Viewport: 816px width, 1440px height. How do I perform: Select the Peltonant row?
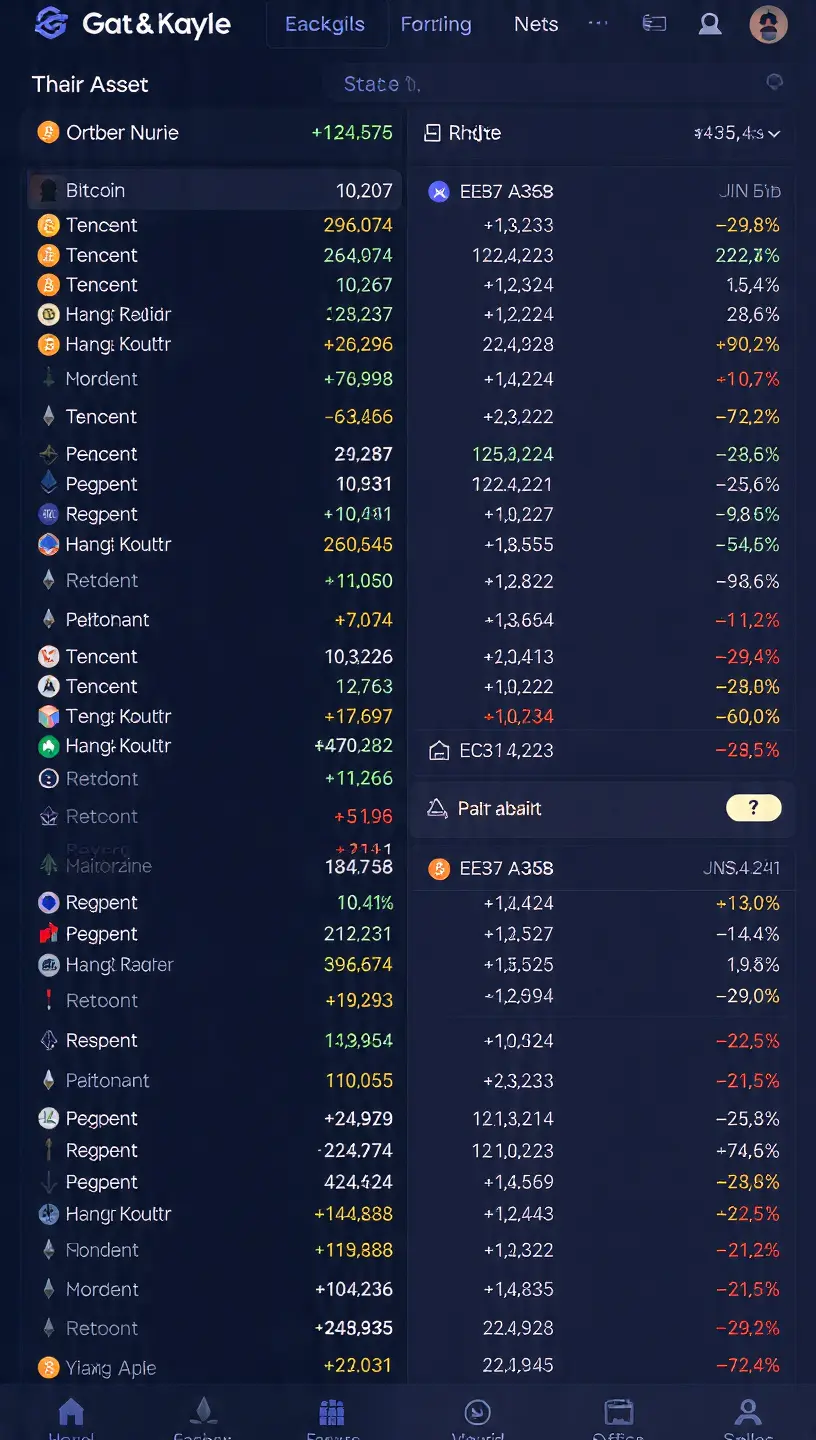point(214,620)
